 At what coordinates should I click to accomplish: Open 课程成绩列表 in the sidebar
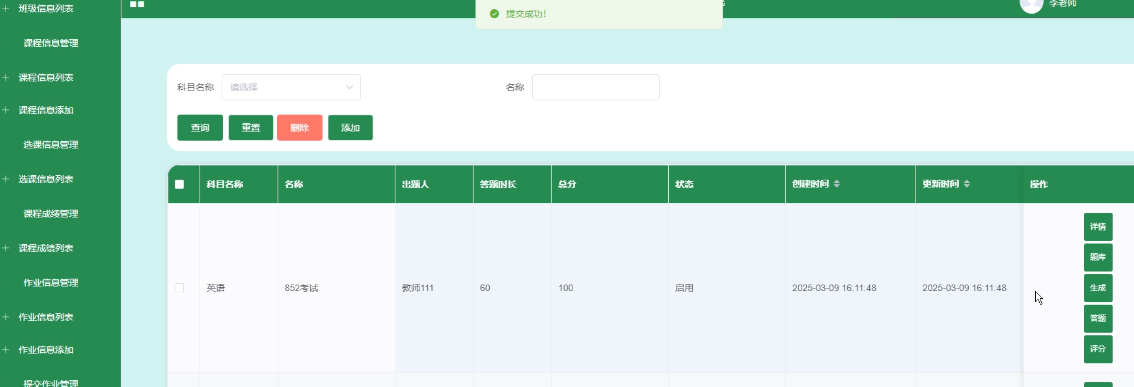coord(46,248)
